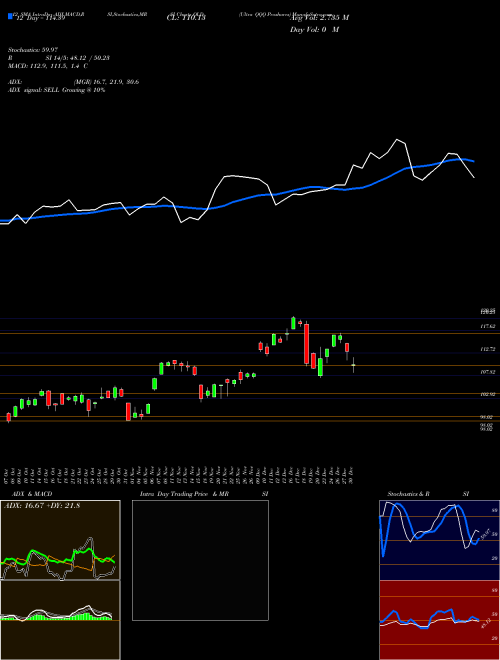Click the ADX '(MGR) 16.7, 21.9, 30.6' values
This screenshot has height=660, width=500.
(106, 82)
